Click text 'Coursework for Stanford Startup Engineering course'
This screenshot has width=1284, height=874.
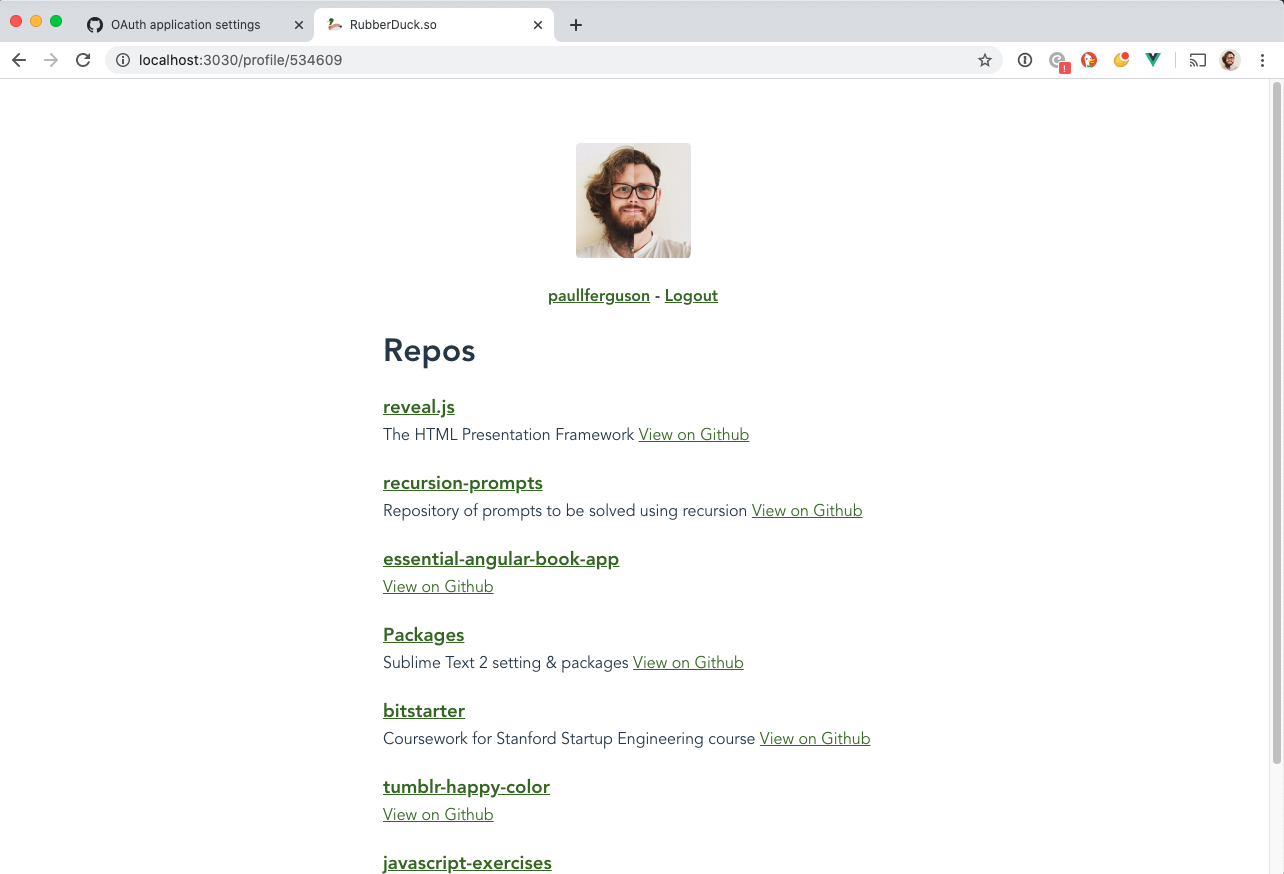[x=569, y=739]
